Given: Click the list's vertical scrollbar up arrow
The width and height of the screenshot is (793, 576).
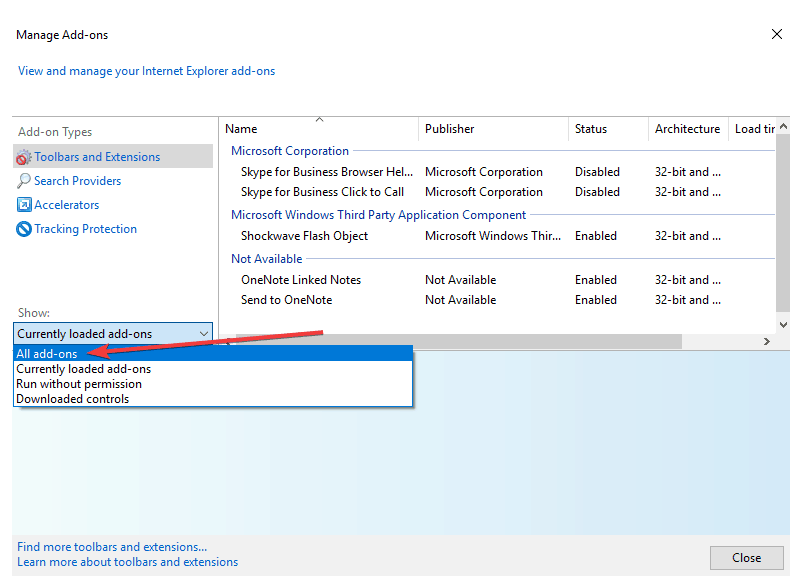Looking at the screenshot, I should 783,126.
